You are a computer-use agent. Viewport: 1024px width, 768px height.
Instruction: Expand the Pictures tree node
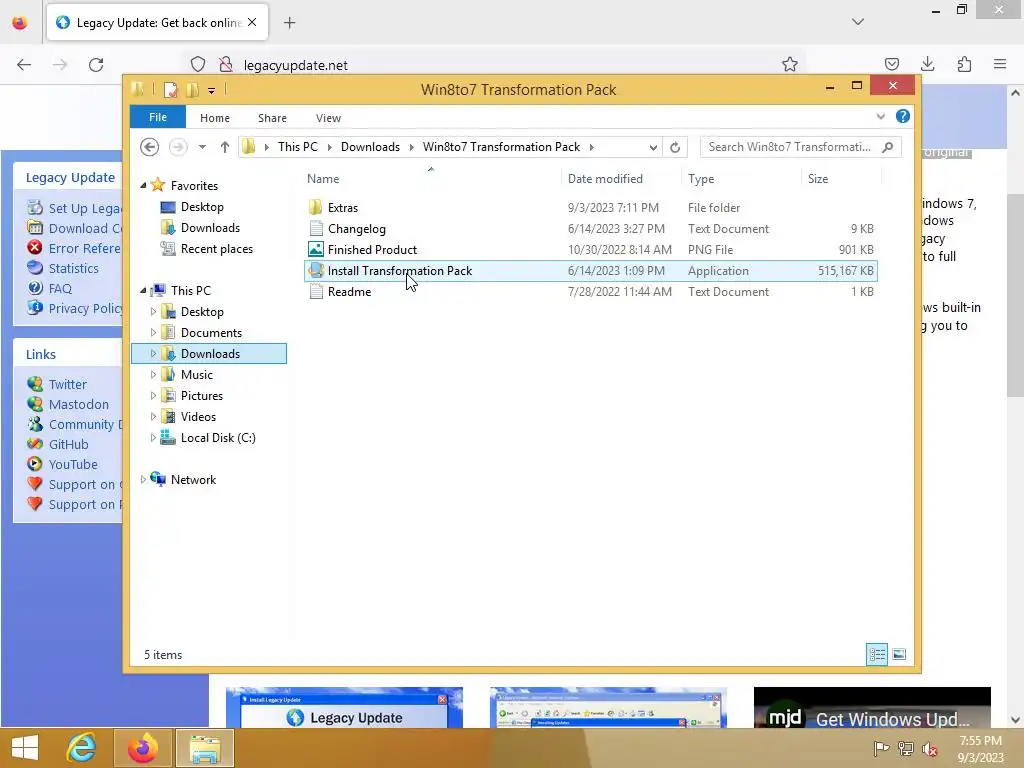(x=153, y=395)
